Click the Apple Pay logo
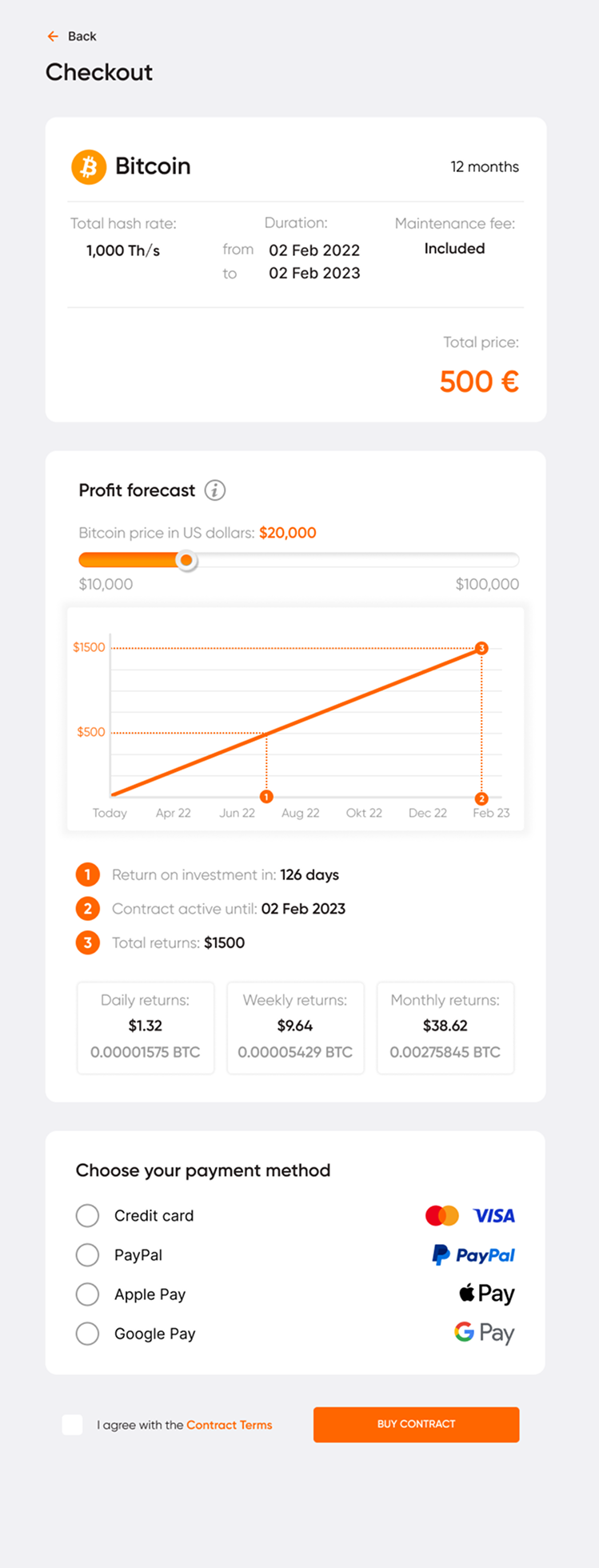Viewport: 599px width, 1568px height. click(487, 1294)
